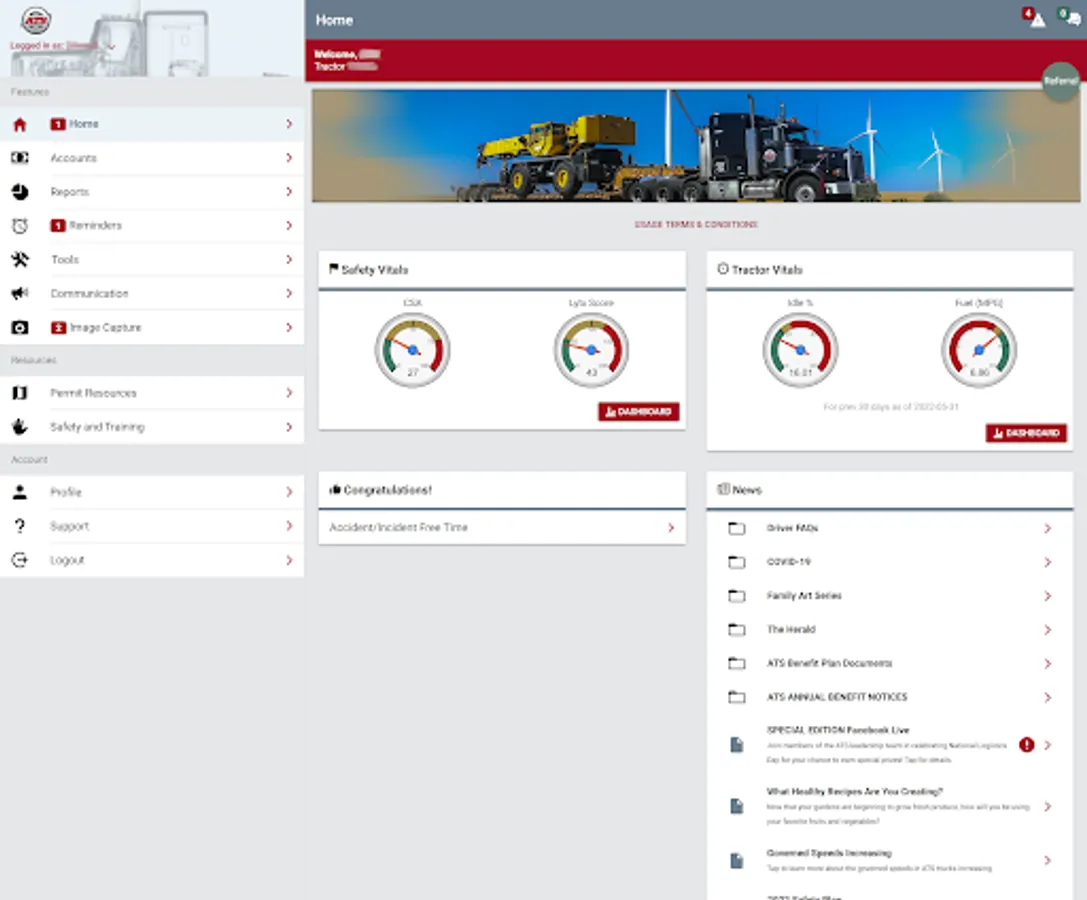Open the Accounts cash icon

tap(19, 158)
